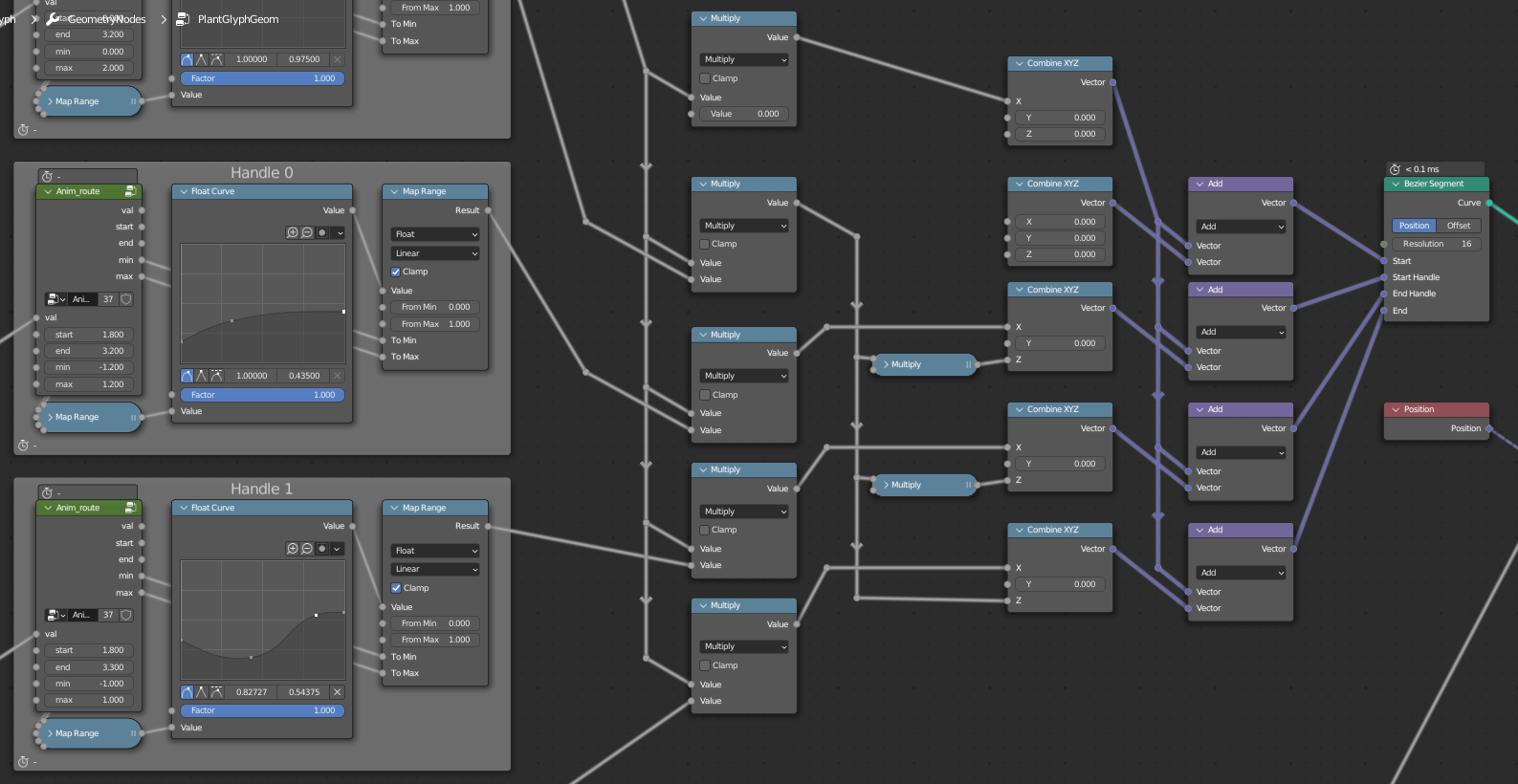Click clipping options dot in Handle 1 curve
The height and width of the screenshot is (784, 1518).
[322, 549]
